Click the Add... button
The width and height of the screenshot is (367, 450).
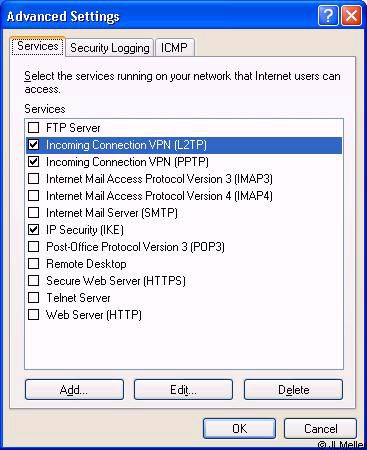[x=74, y=390]
